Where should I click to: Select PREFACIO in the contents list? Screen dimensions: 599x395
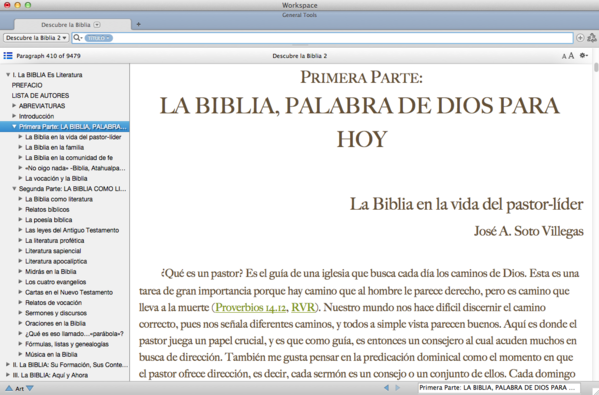coord(27,85)
